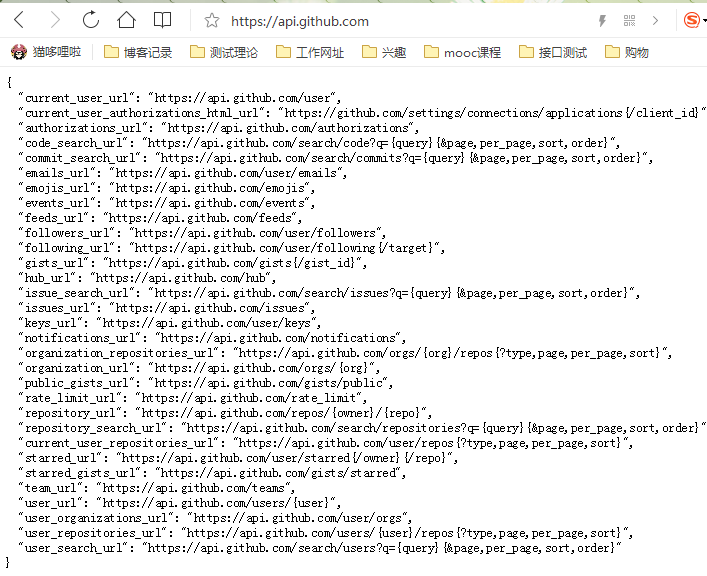Click the "current_user_repositories_url" line
Image resolution: width=707 pixels, height=576 pixels.
pyautogui.click(x=326, y=443)
